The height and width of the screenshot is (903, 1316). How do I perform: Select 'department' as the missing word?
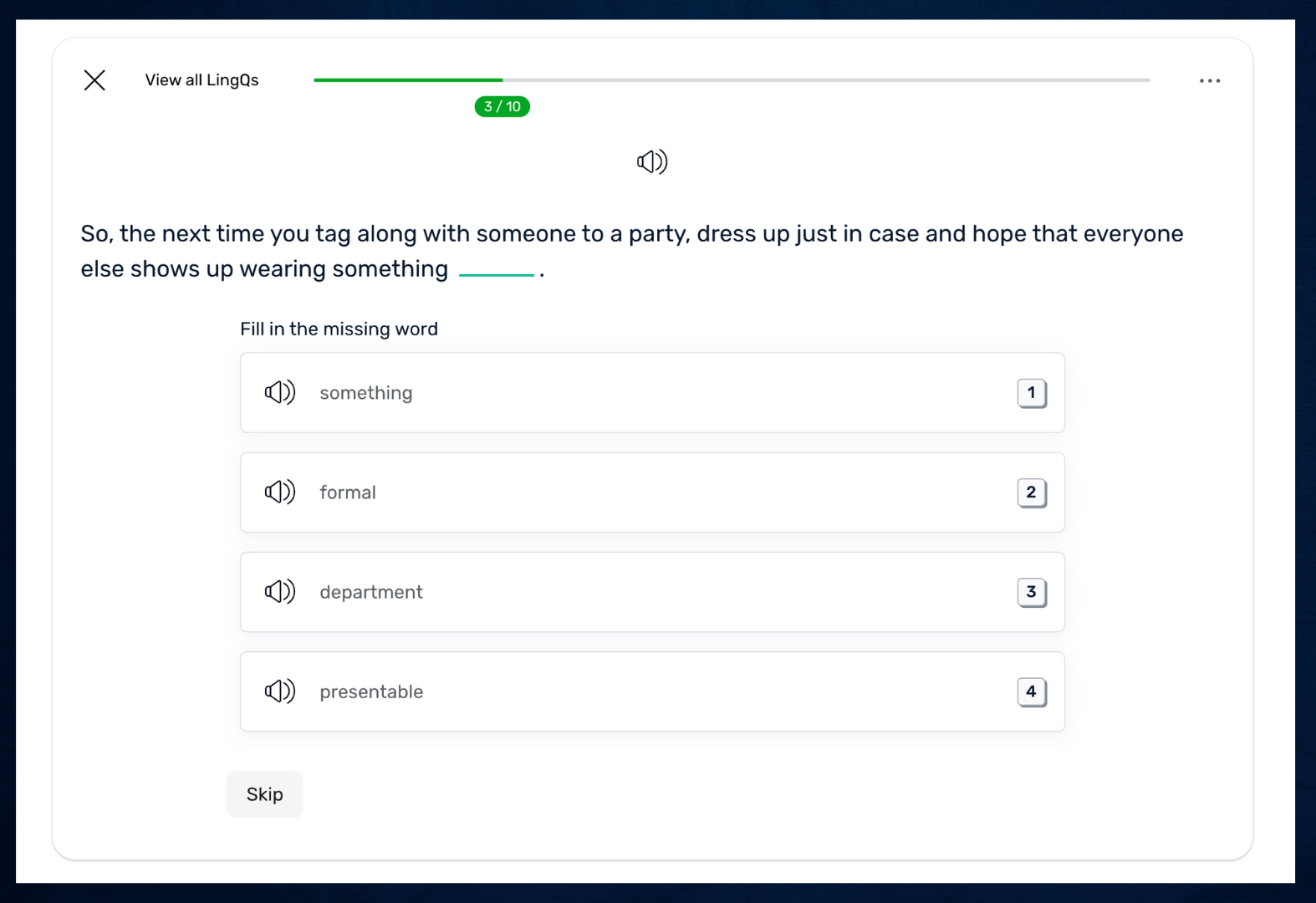pyautogui.click(x=652, y=592)
